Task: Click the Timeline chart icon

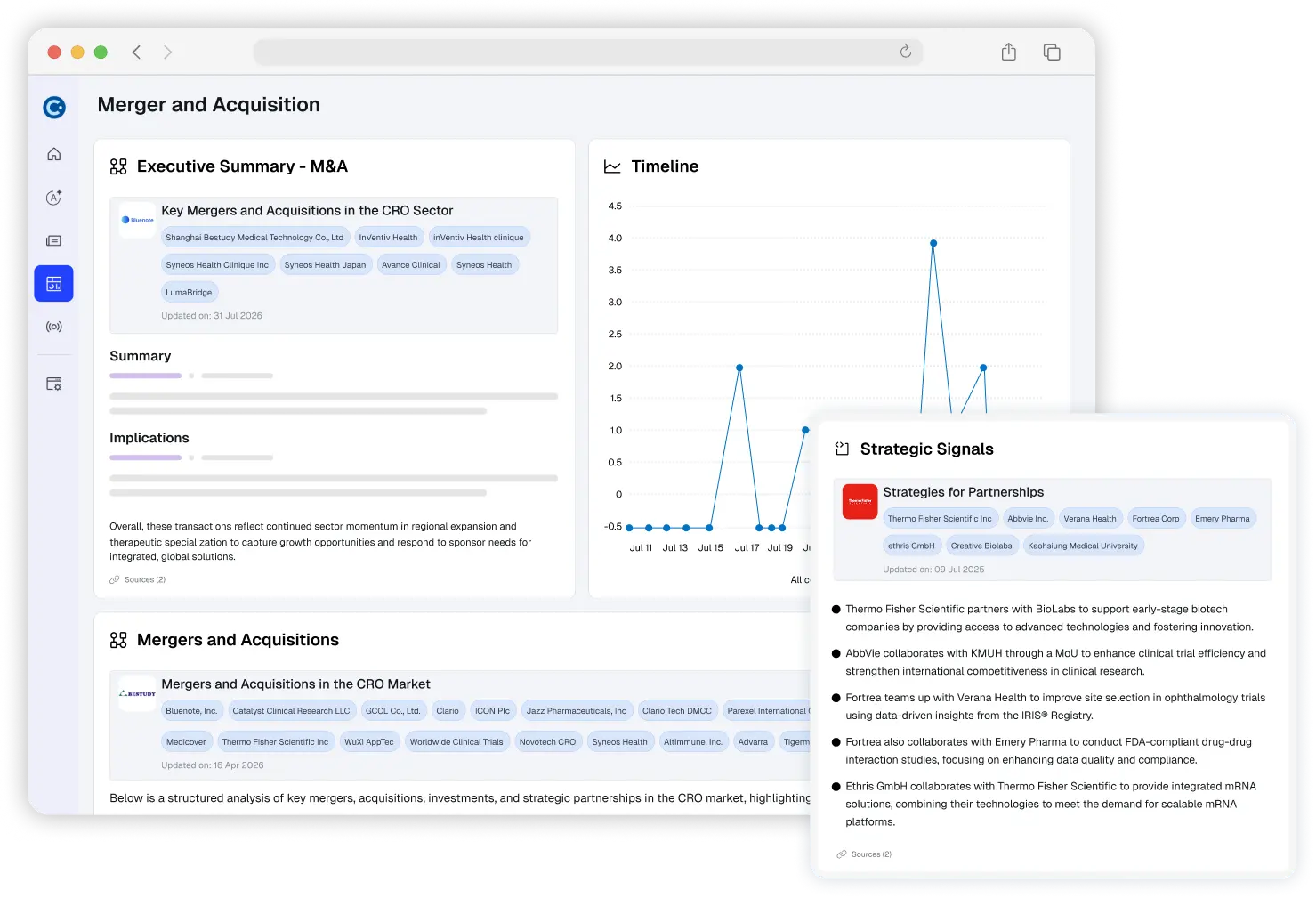Action: [x=612, y=166]
